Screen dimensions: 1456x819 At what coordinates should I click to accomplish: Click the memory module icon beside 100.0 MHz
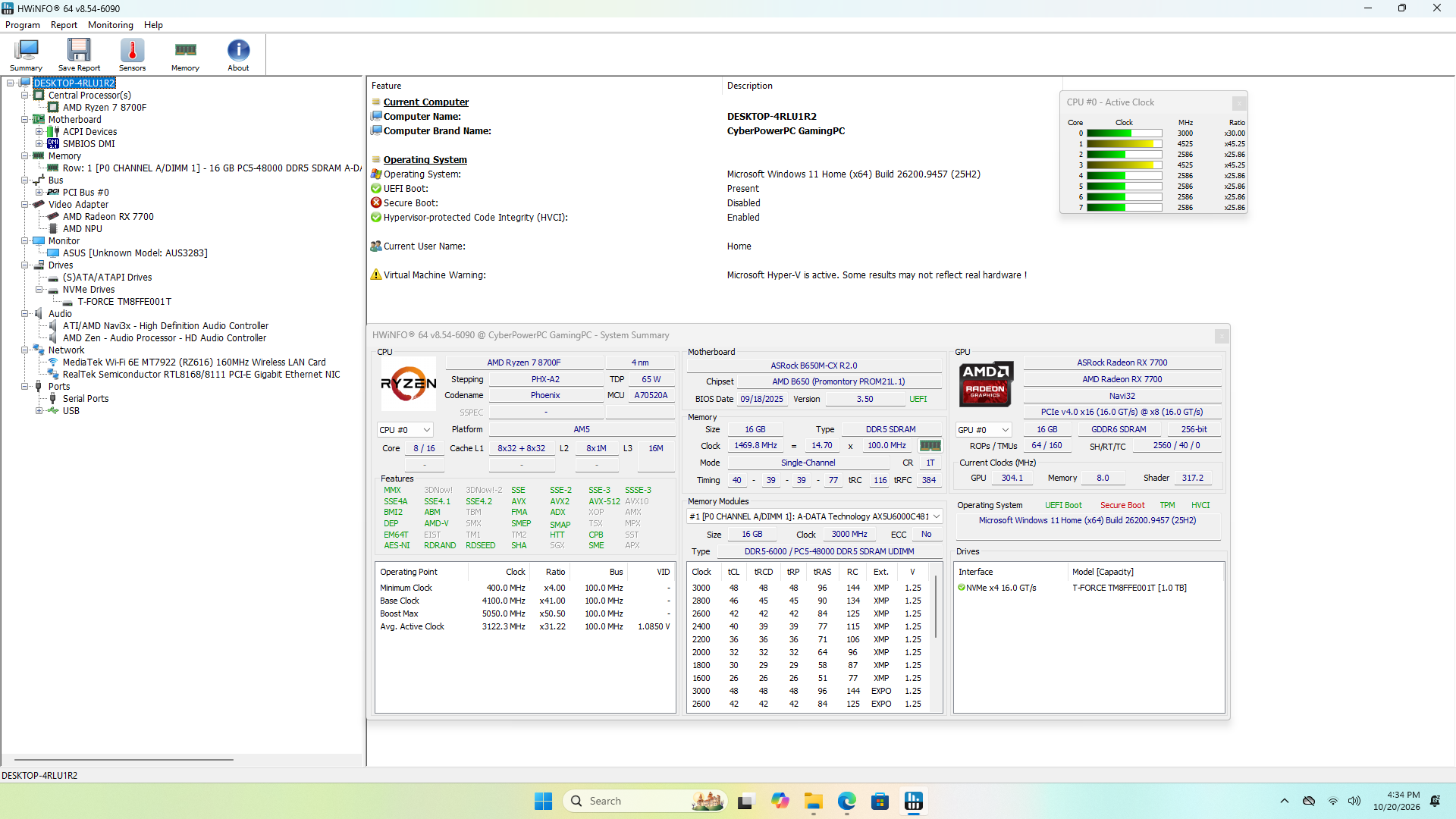click(930, 446)
